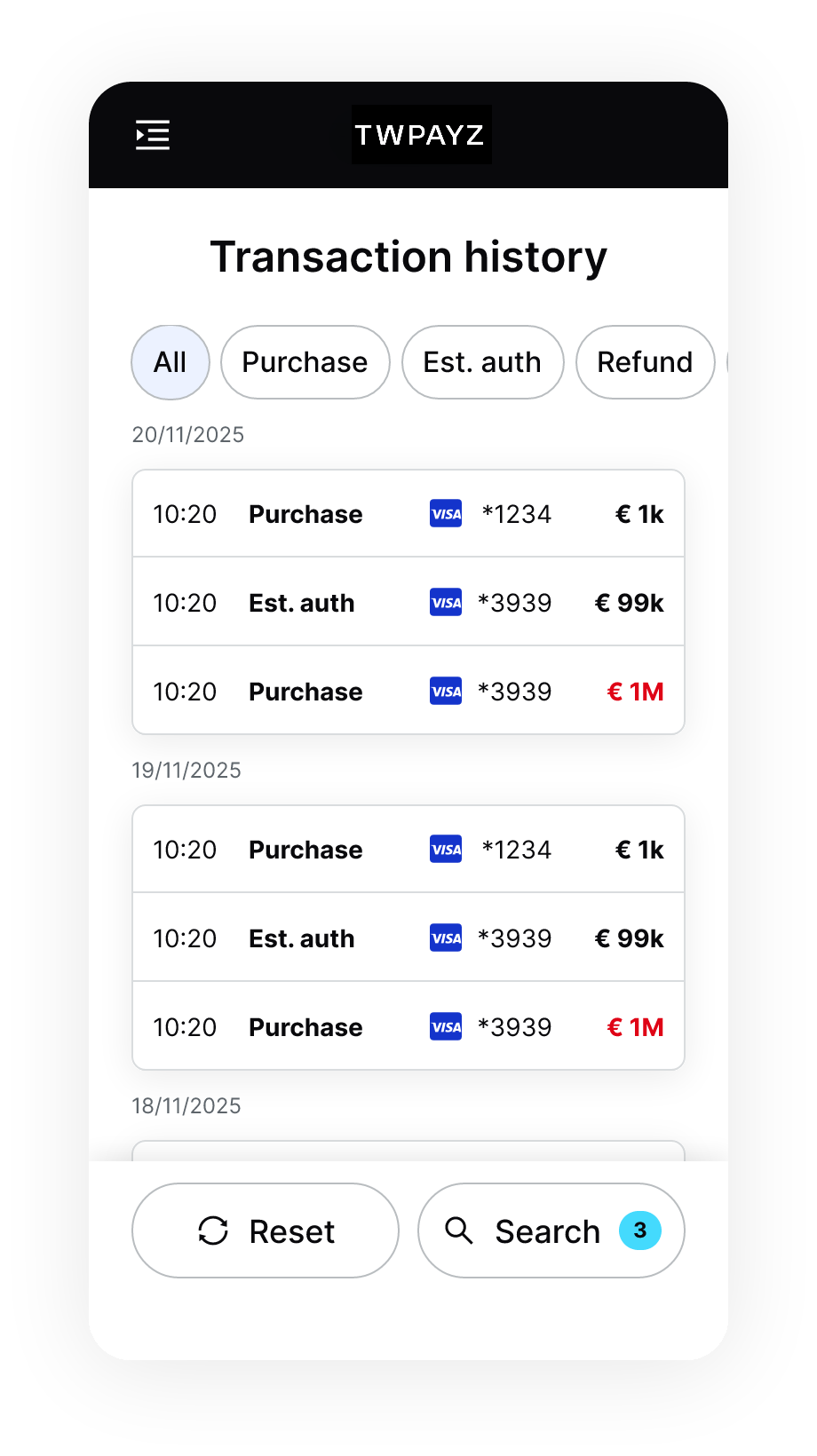Image resolution: width=817 pixels, height=1456 pixels.
Task: Click the Reset refresh arrows icon
Action: click(213, 1230)
